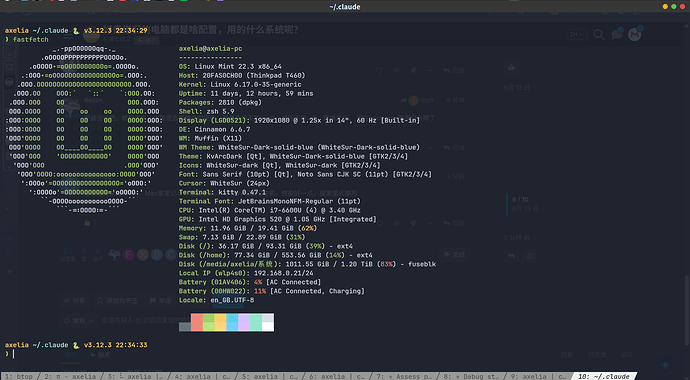
Task: Click blue C user avatar in background
Action: point(171,255)
